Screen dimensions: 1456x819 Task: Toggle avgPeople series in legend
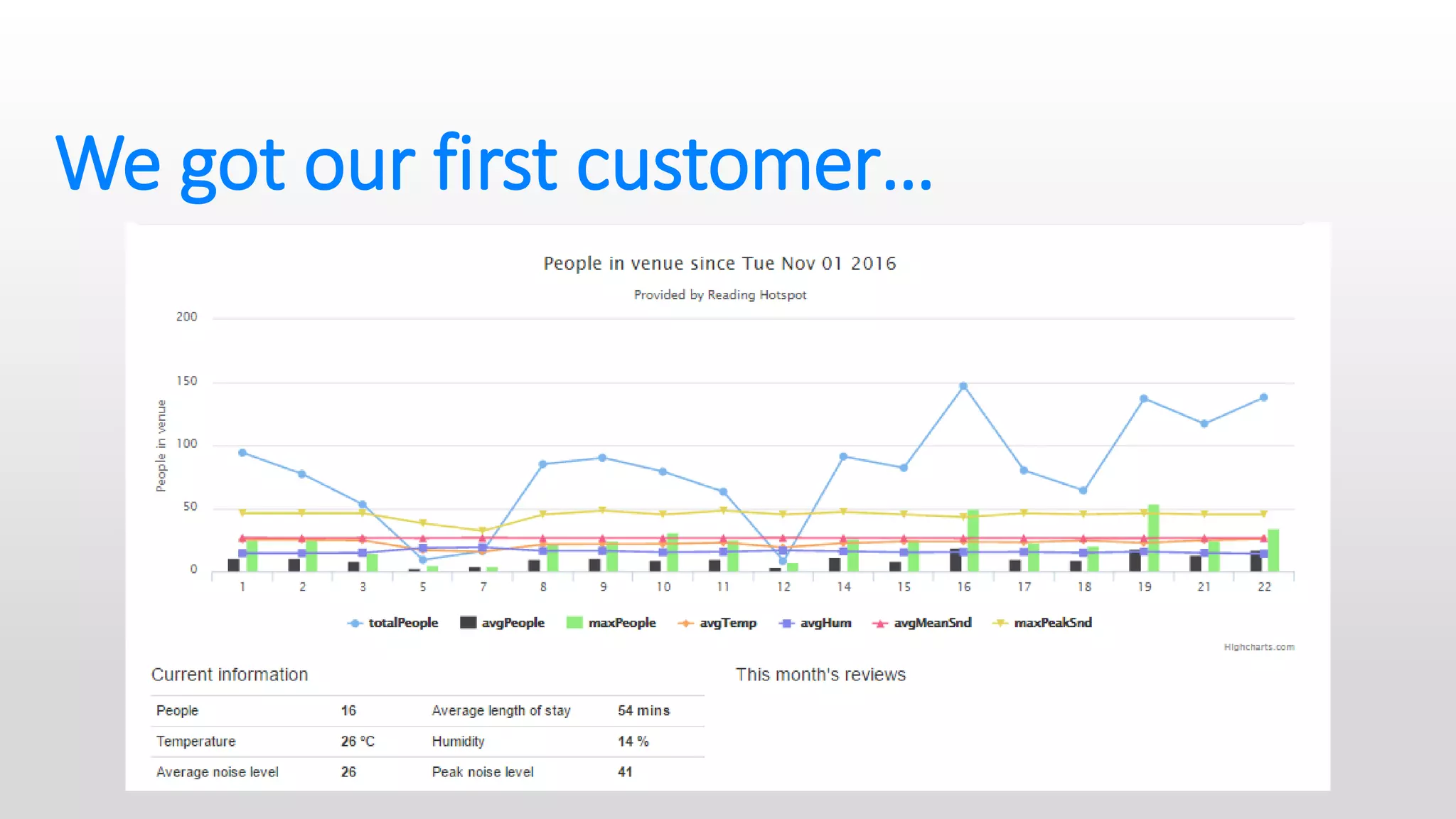point(512,623)
